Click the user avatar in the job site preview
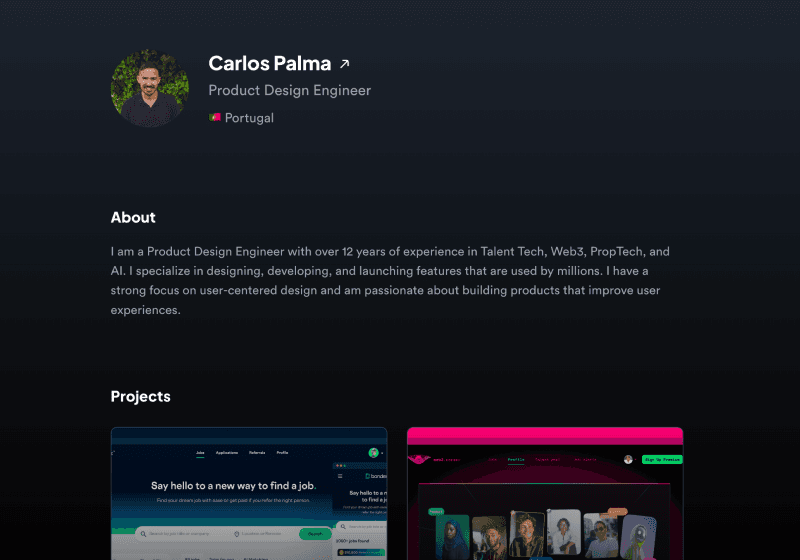The height and width of the screenshot is (560, 800). coord(373,453)
